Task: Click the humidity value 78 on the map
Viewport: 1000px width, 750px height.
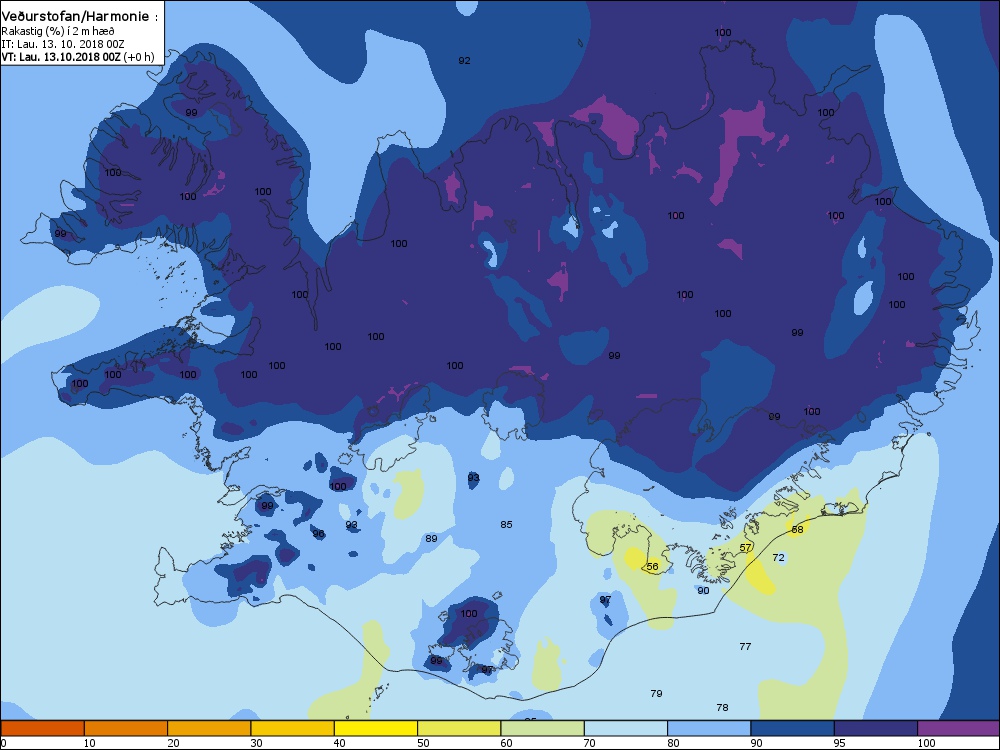Action: pyautogui.click(x=722, y=707)
